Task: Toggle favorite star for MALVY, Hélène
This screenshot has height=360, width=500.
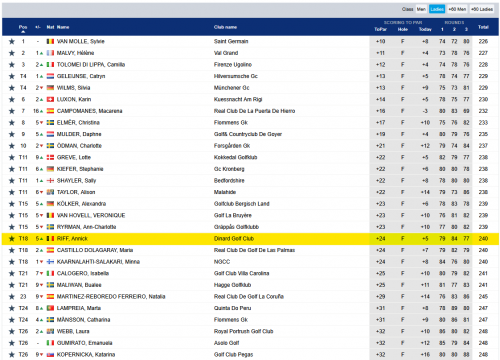Action: pos(12,53)
